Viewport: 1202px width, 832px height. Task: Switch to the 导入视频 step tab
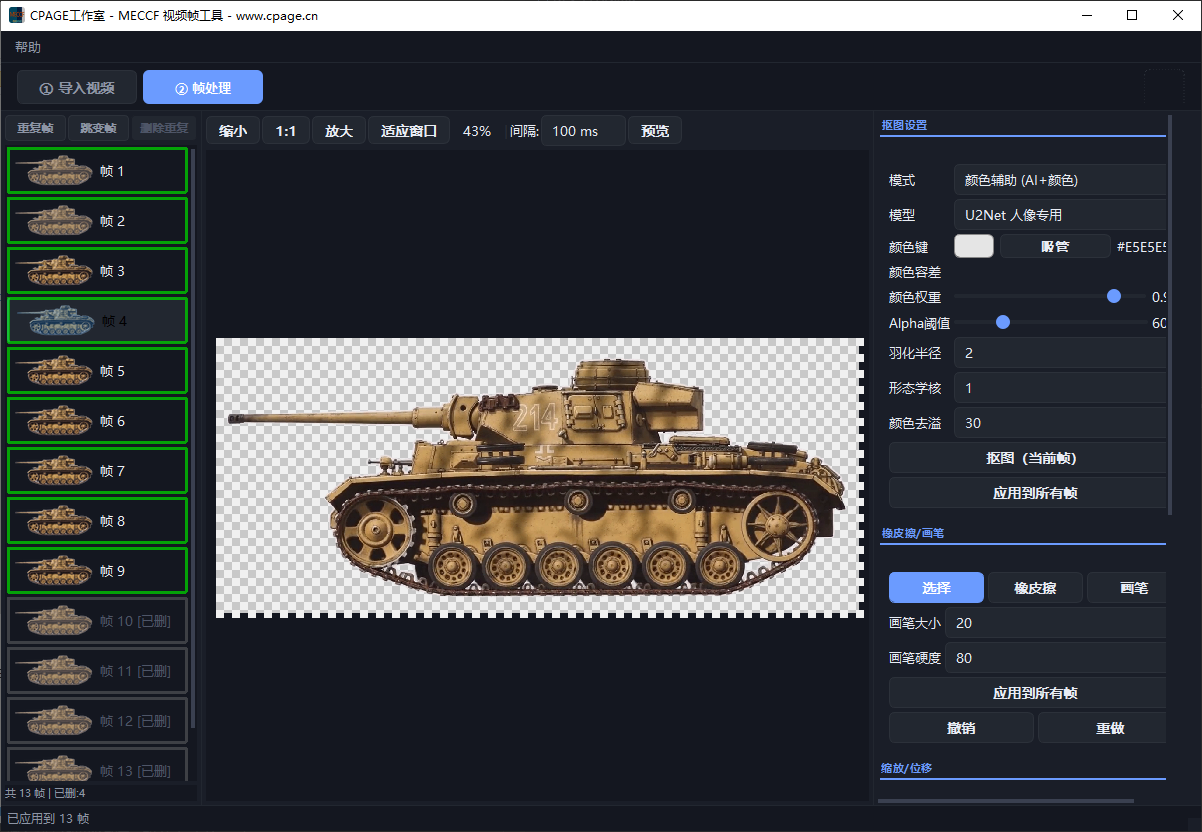77,88
